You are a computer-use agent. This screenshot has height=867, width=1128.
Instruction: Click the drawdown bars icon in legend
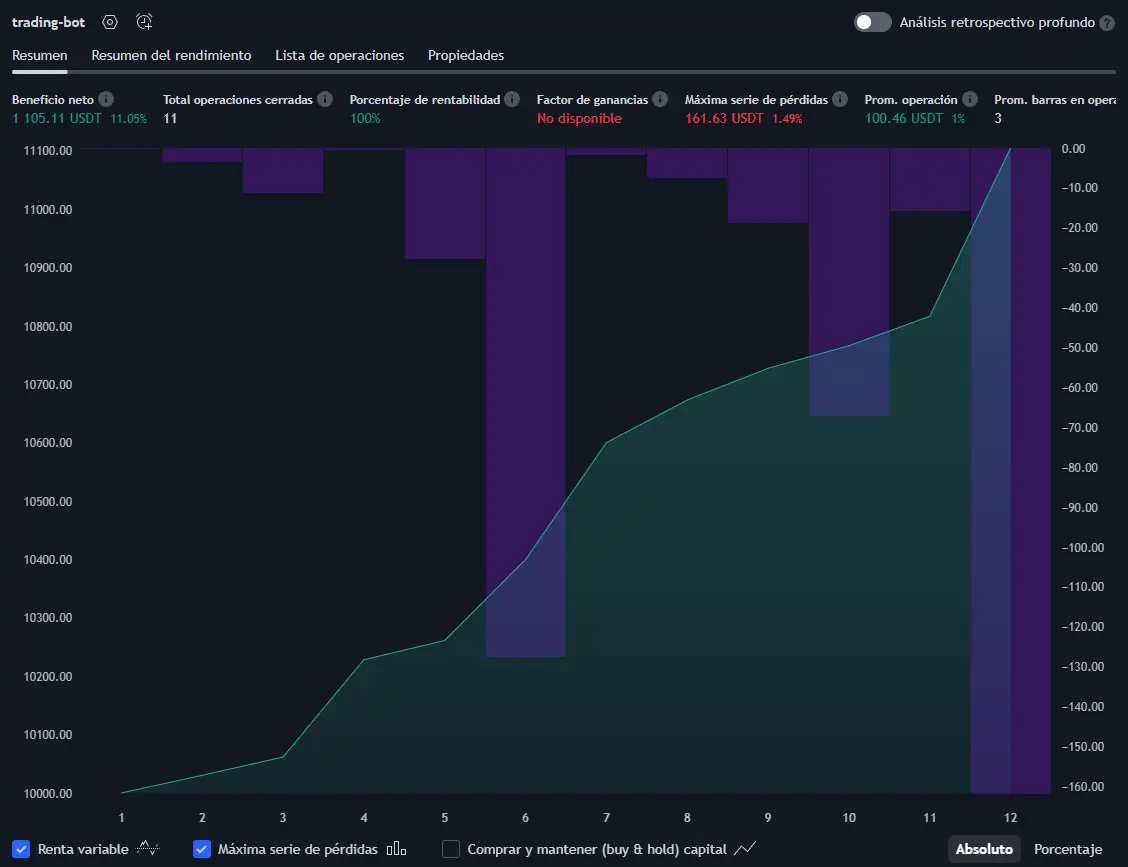396,849
